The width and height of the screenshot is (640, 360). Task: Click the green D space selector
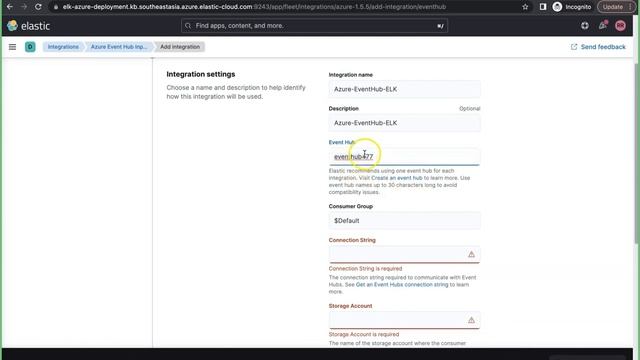pyautogui.click(x=30, y=47)
